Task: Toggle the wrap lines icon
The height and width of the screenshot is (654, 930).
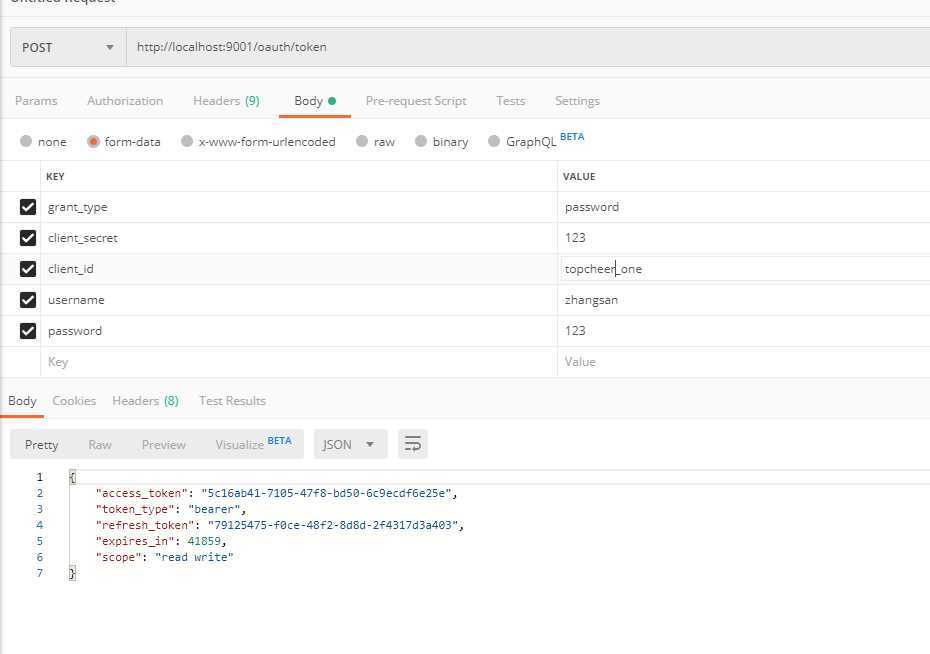Action: pos(413,444)
